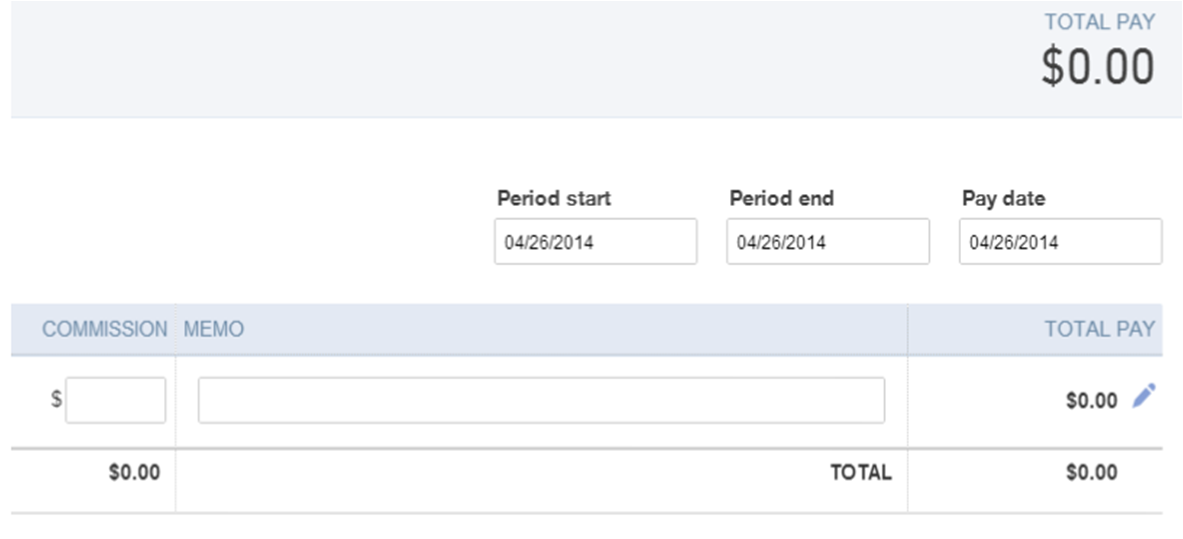Click the COMMISSION column header
This screenshot has width=1183, height=539.
[104, 329]
